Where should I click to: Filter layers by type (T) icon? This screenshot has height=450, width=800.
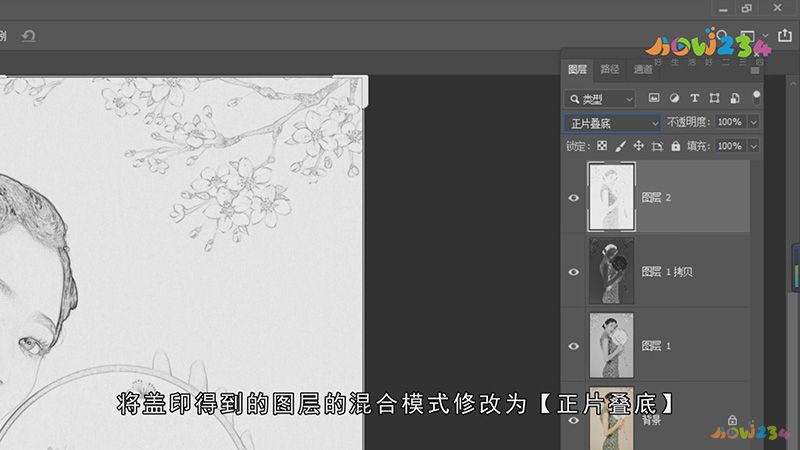click(x=694, y=98)
